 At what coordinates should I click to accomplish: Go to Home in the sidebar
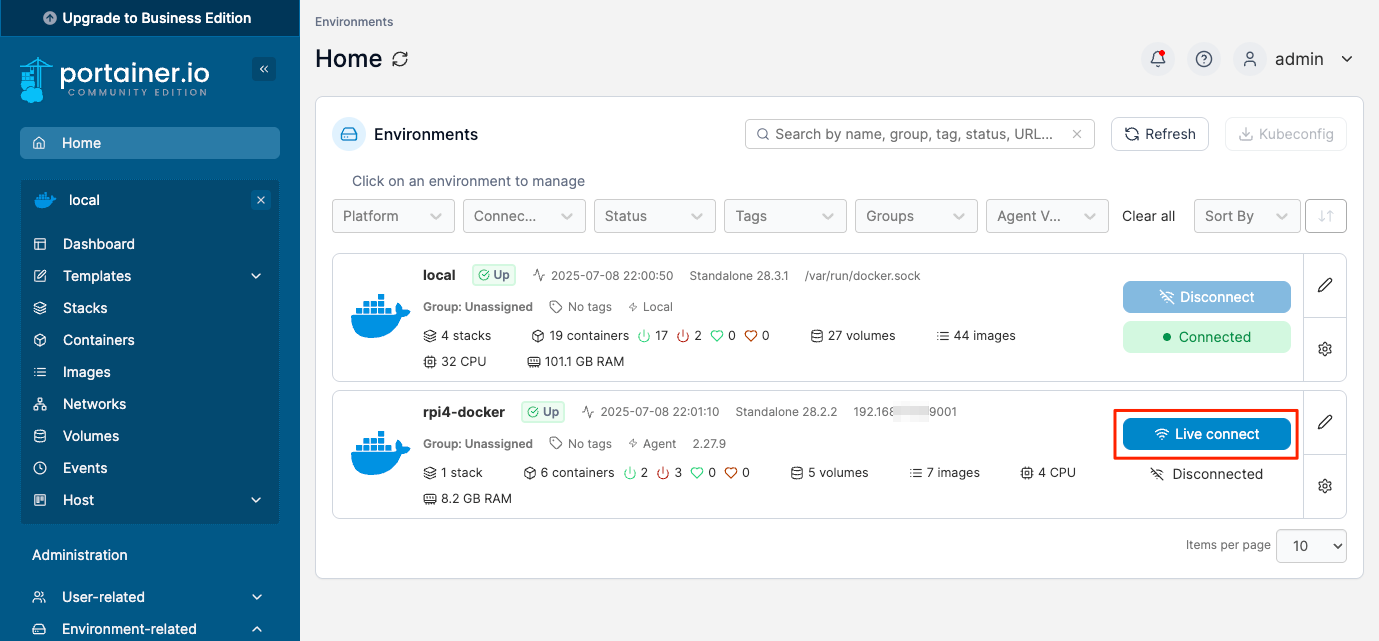coord(150,143)
